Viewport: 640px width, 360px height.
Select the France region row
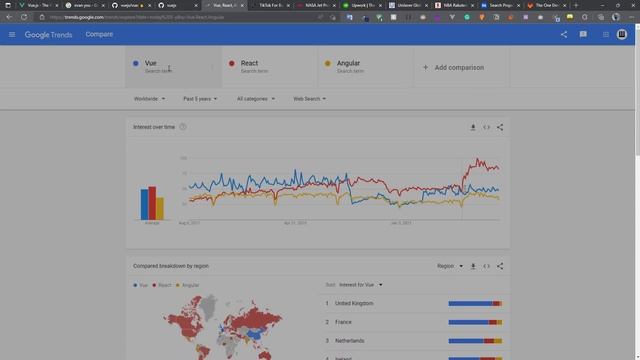pos(414,322)
